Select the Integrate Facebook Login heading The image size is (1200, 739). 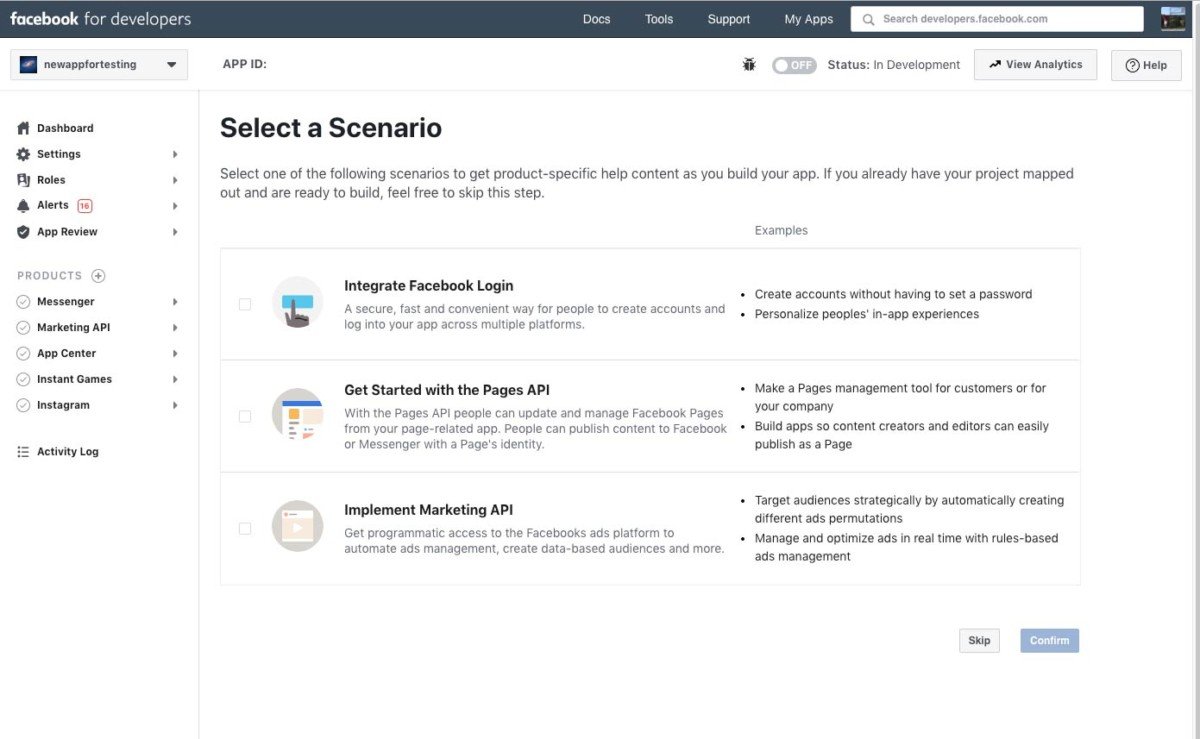point(428,286)
